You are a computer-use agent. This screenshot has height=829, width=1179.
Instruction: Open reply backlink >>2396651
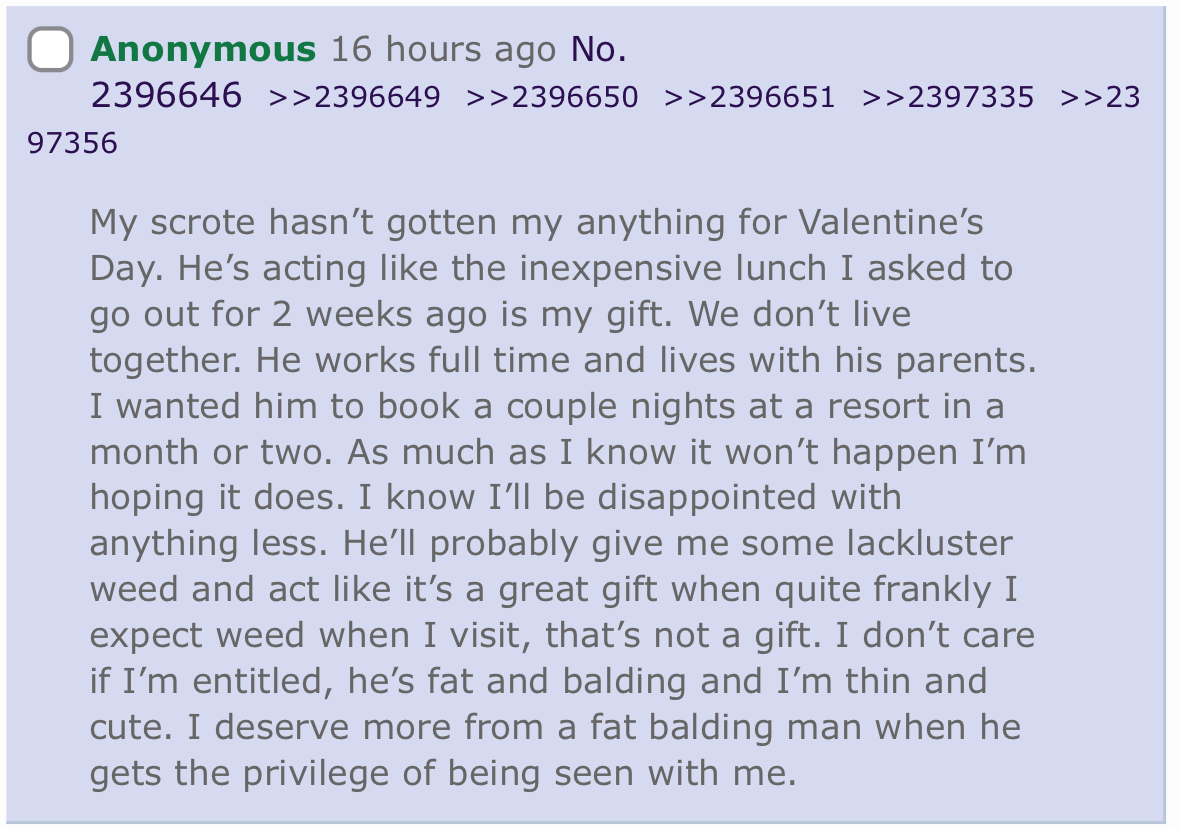(750, 97)
